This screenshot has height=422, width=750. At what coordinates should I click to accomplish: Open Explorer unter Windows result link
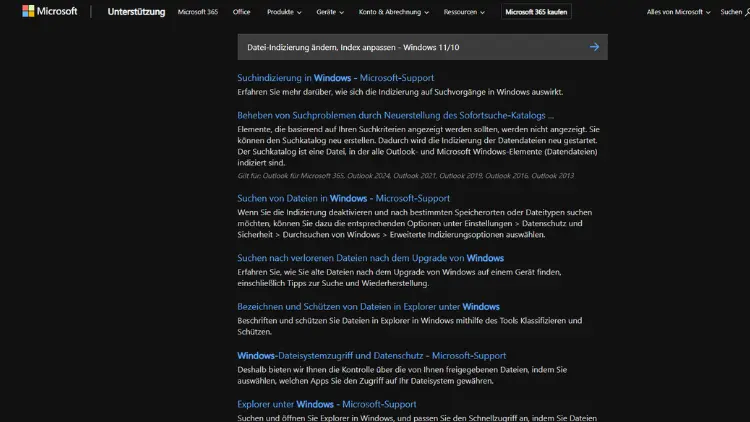pos(327,404)
